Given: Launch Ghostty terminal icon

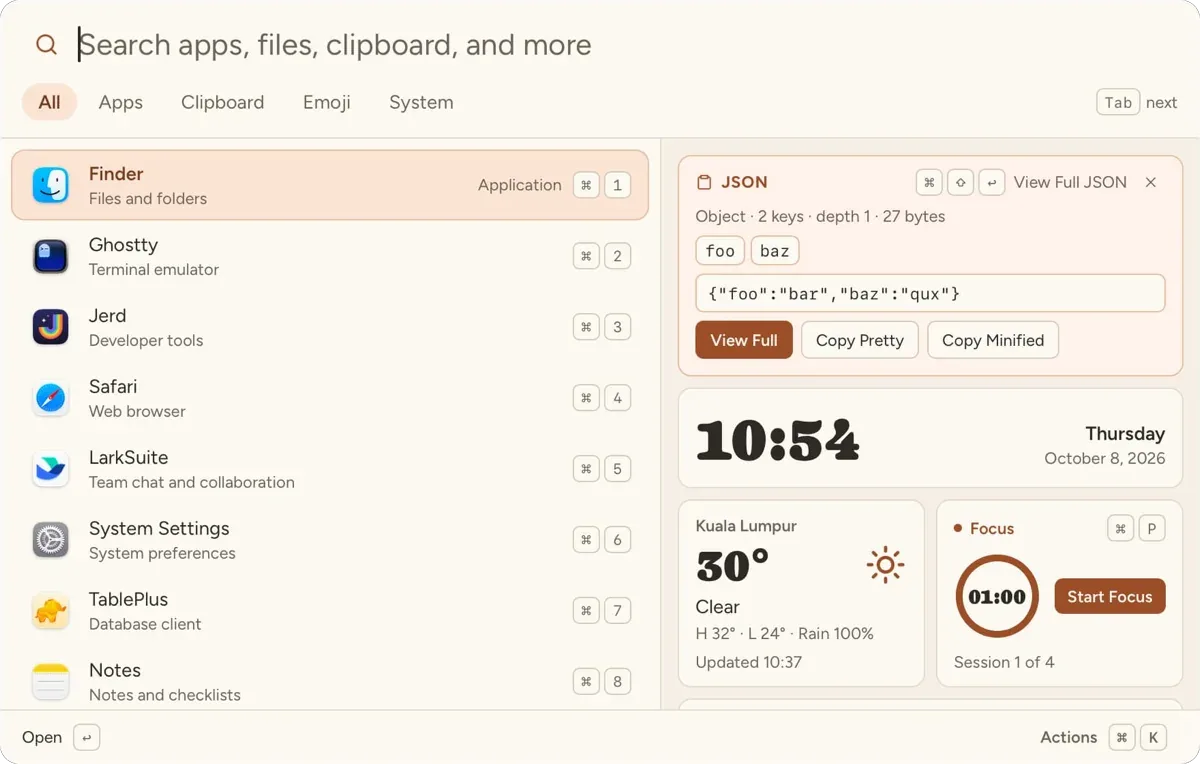Looking at the screenshot, I should 50,256.
